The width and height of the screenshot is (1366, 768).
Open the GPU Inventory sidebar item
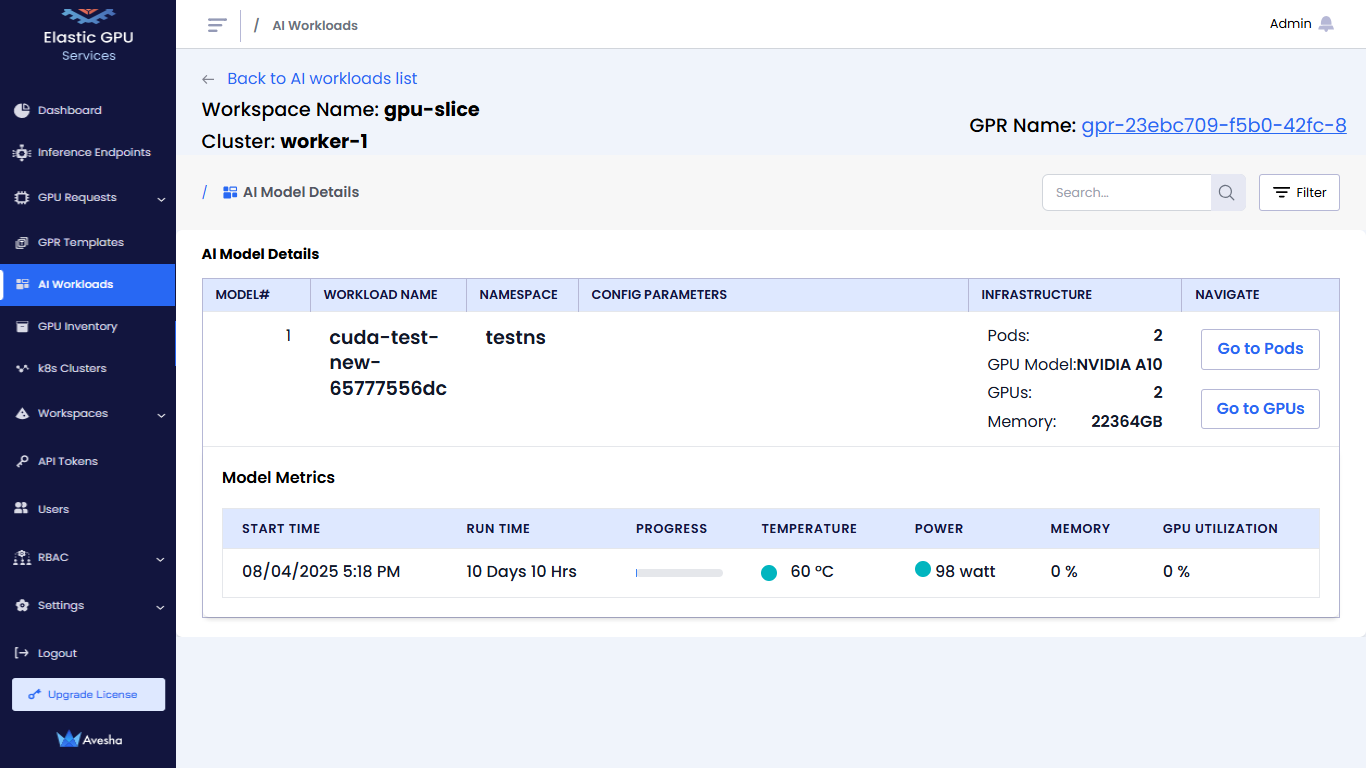pyautogui.click(x=77, y=327)
